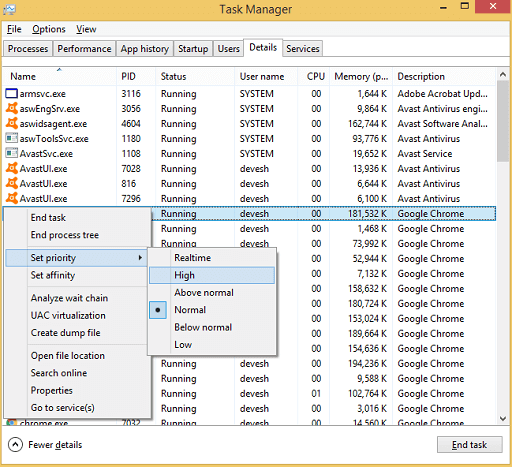Image resolution: width=512 pixels, height=467 pixels.
Task: Sort by CPU column header
Action: coord(314,76)
